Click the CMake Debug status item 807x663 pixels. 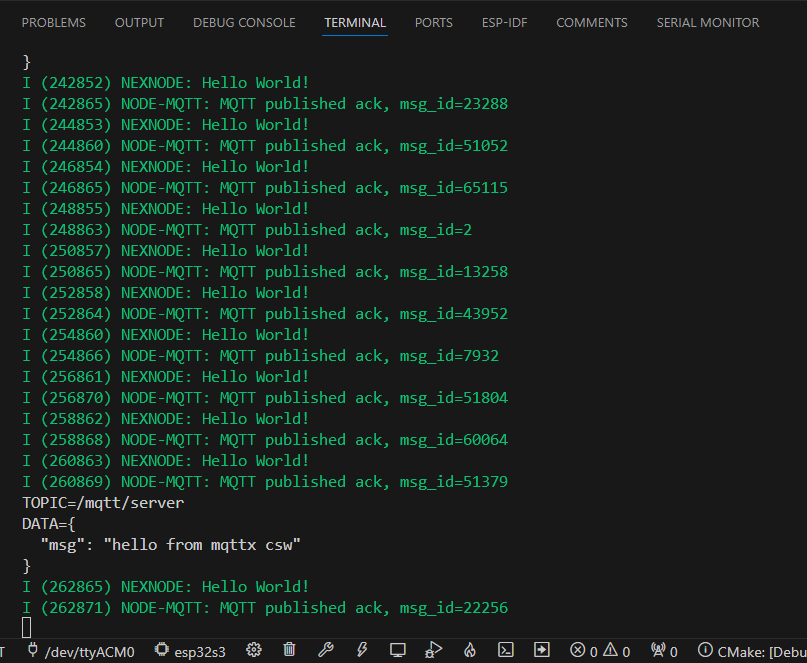tap(752, 651)
